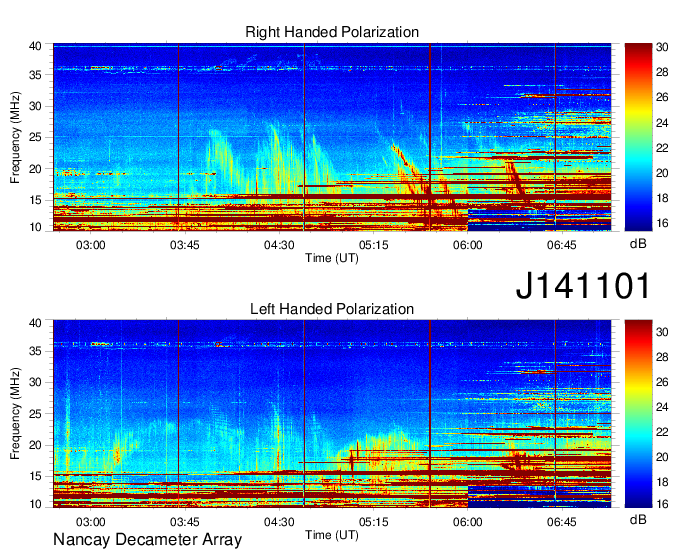The image size is (680, 552).
Task: Click the Right Handed Polarization spectrogram area
Action: pos(332,137)
